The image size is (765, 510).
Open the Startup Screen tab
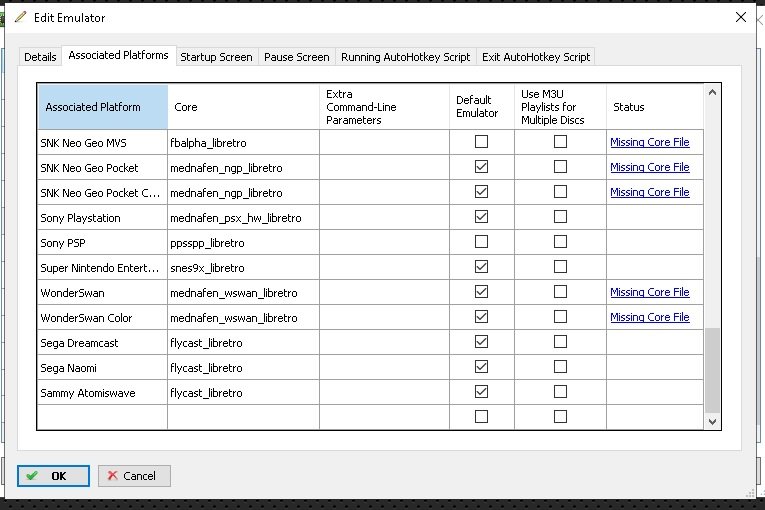pos(216,57)
